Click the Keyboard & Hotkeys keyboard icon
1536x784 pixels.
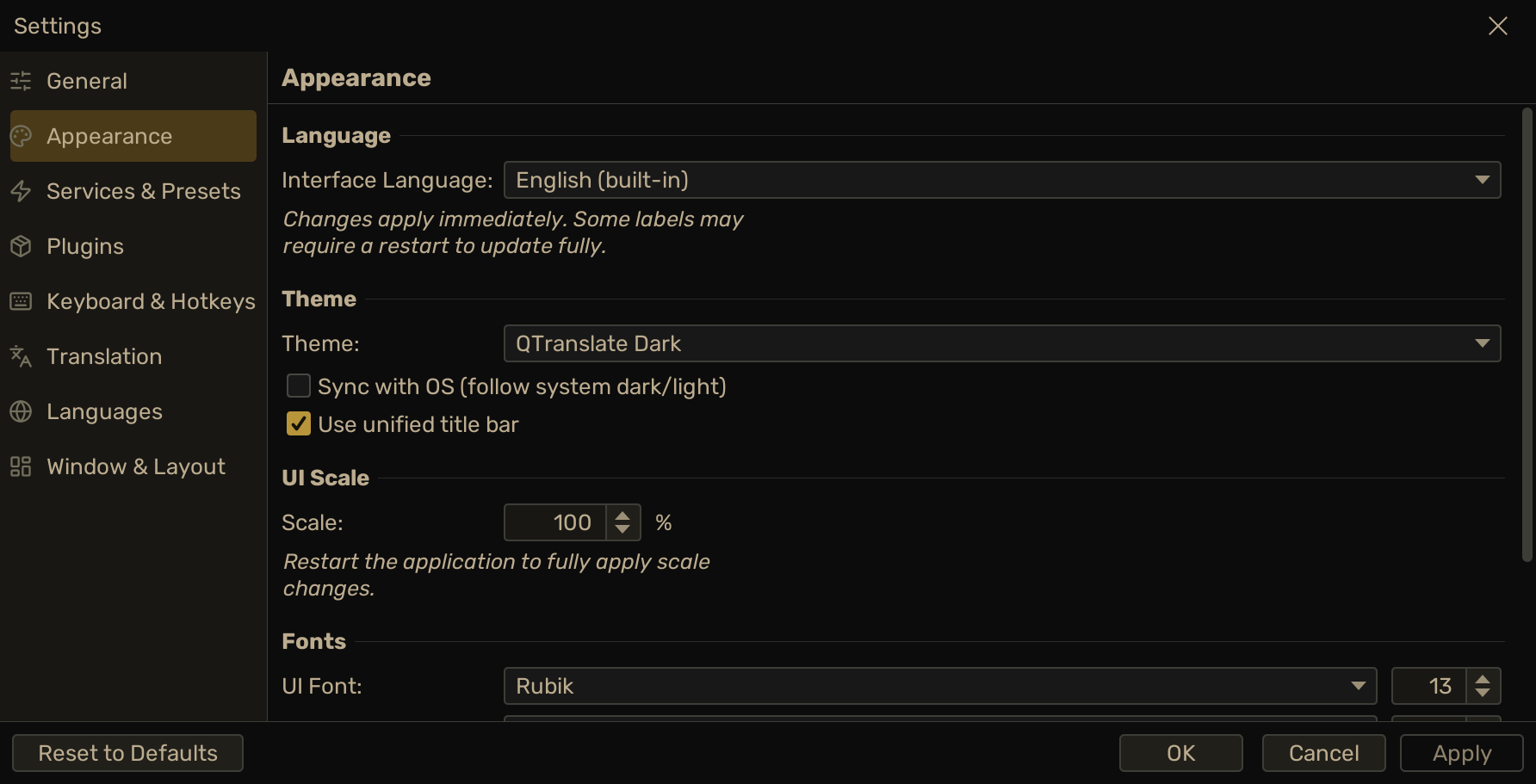click(21, 301)
